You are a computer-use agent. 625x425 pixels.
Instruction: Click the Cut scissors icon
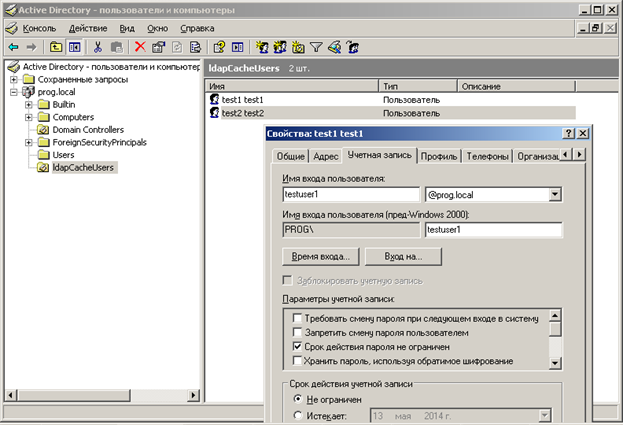[x=98, y=47]
